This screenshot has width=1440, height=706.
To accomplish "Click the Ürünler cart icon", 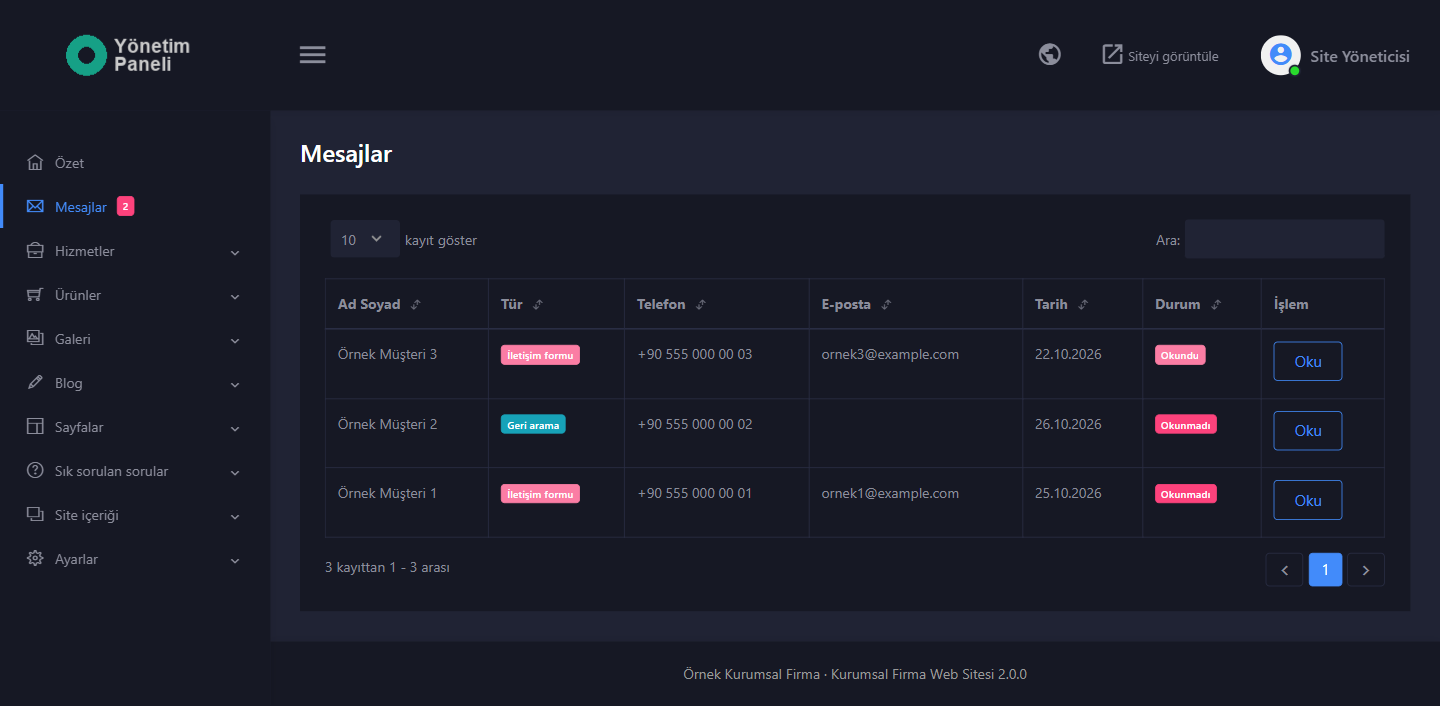I will [x=35, y=295].
